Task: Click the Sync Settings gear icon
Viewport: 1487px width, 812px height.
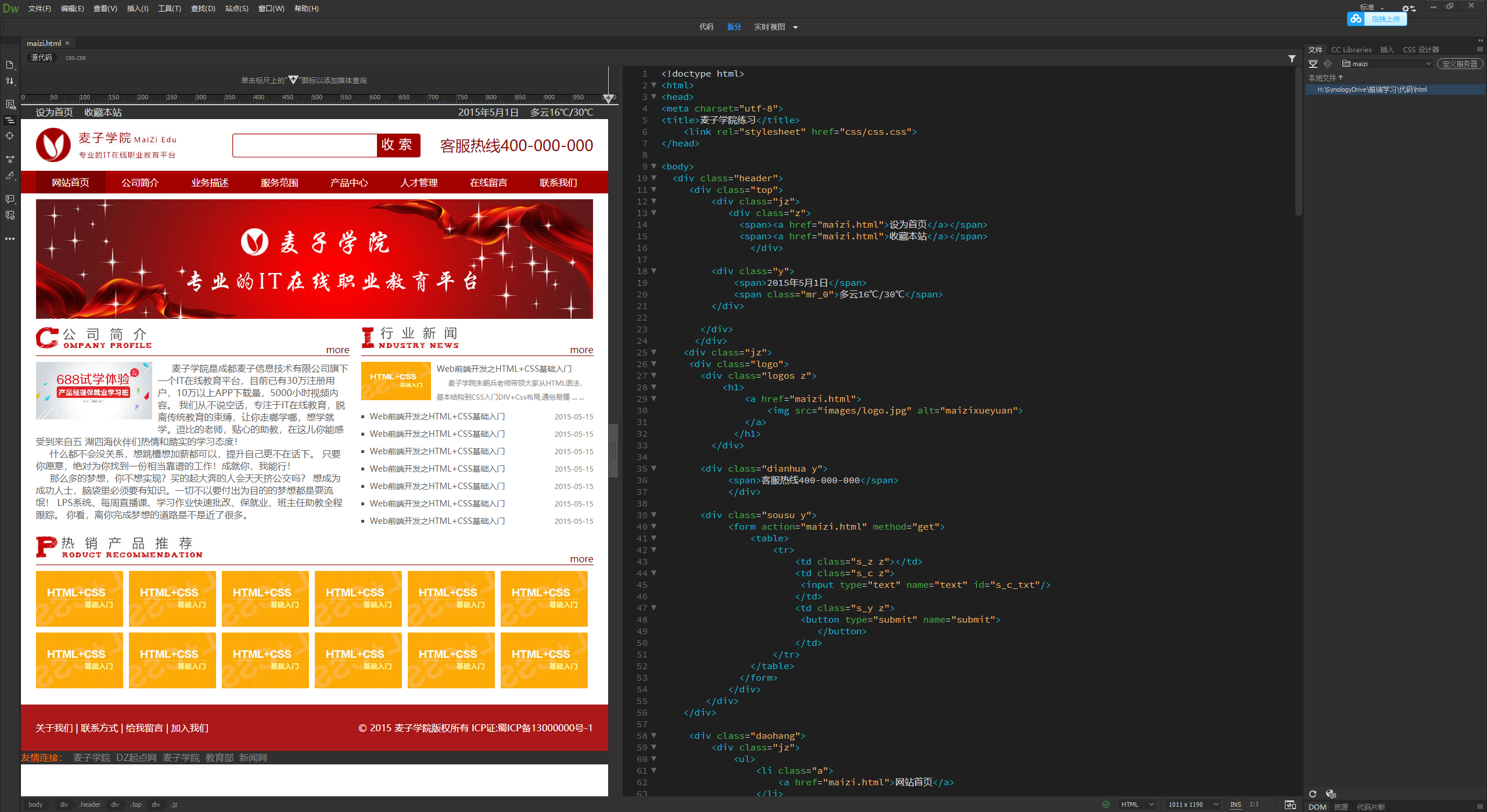Action: coord(1408,8)
